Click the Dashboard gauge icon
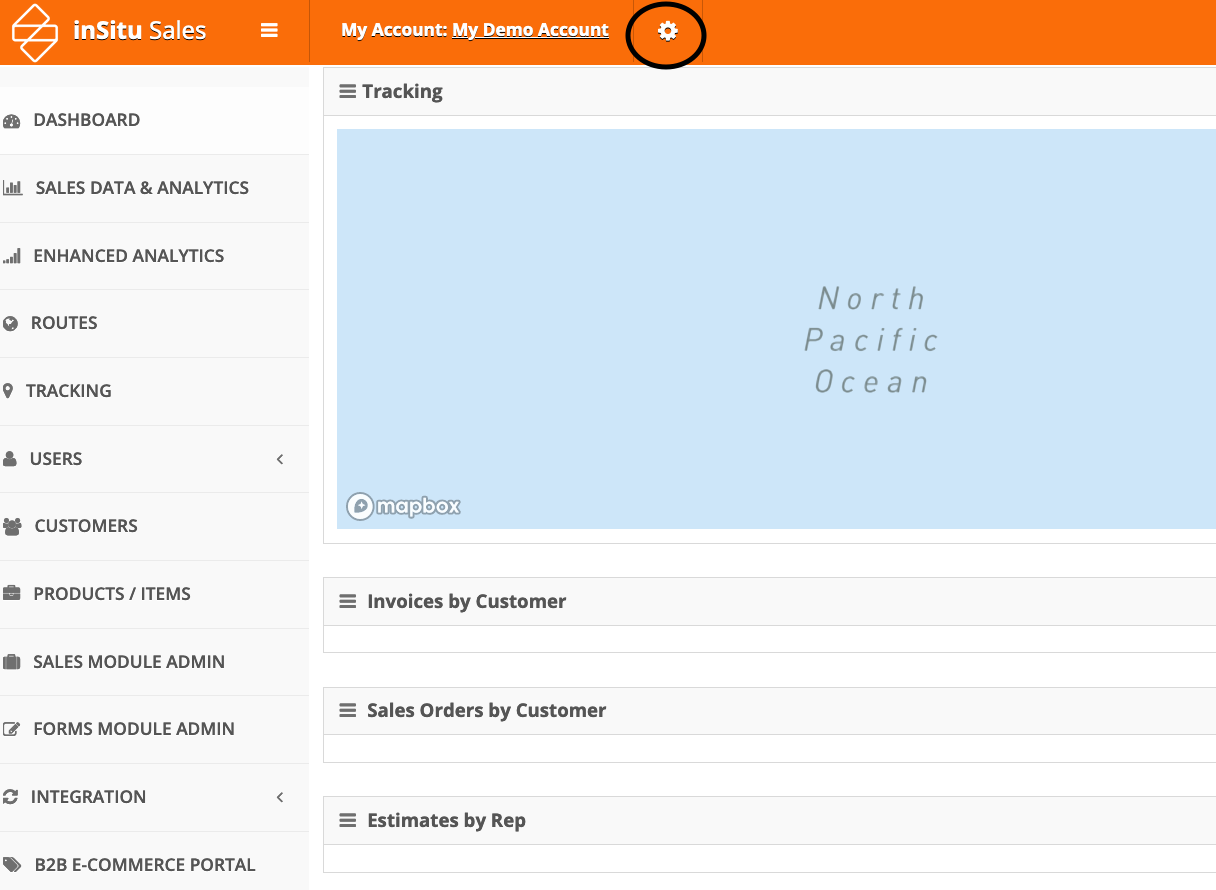The image size is (1216, 890). (x=12, y=121)
